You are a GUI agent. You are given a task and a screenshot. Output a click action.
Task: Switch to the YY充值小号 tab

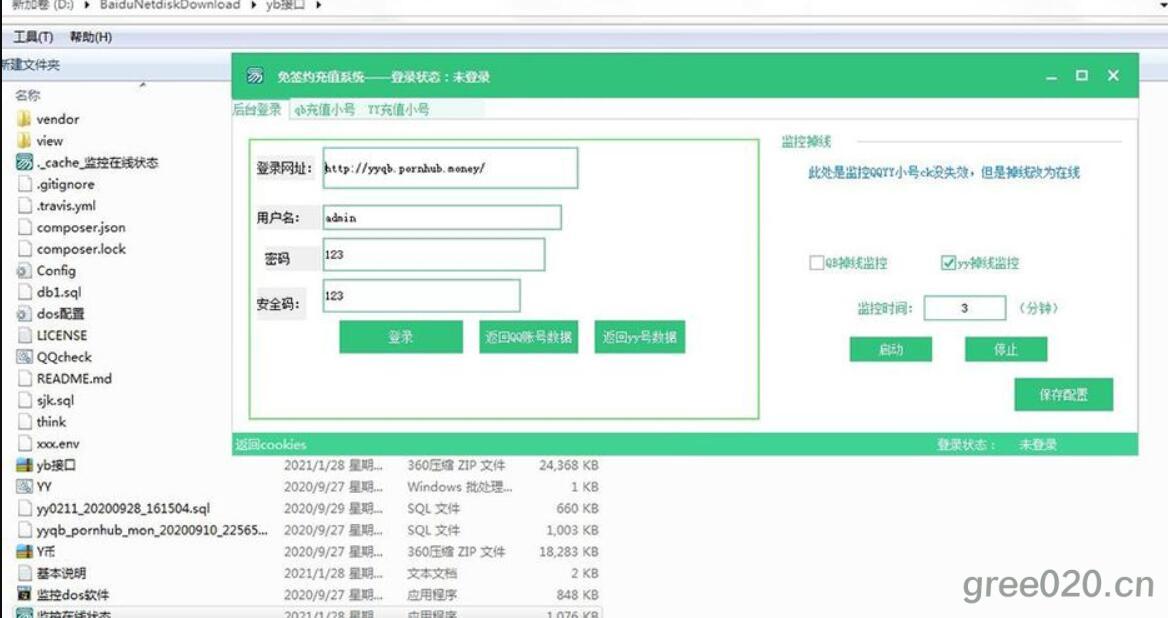398,110
